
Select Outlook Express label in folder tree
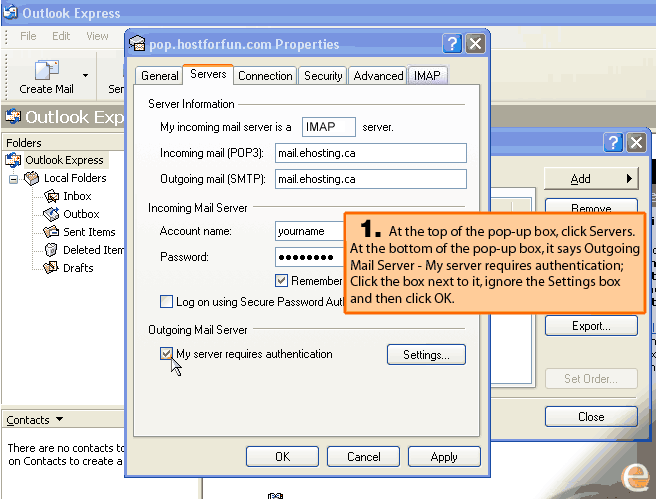(64, 160)
